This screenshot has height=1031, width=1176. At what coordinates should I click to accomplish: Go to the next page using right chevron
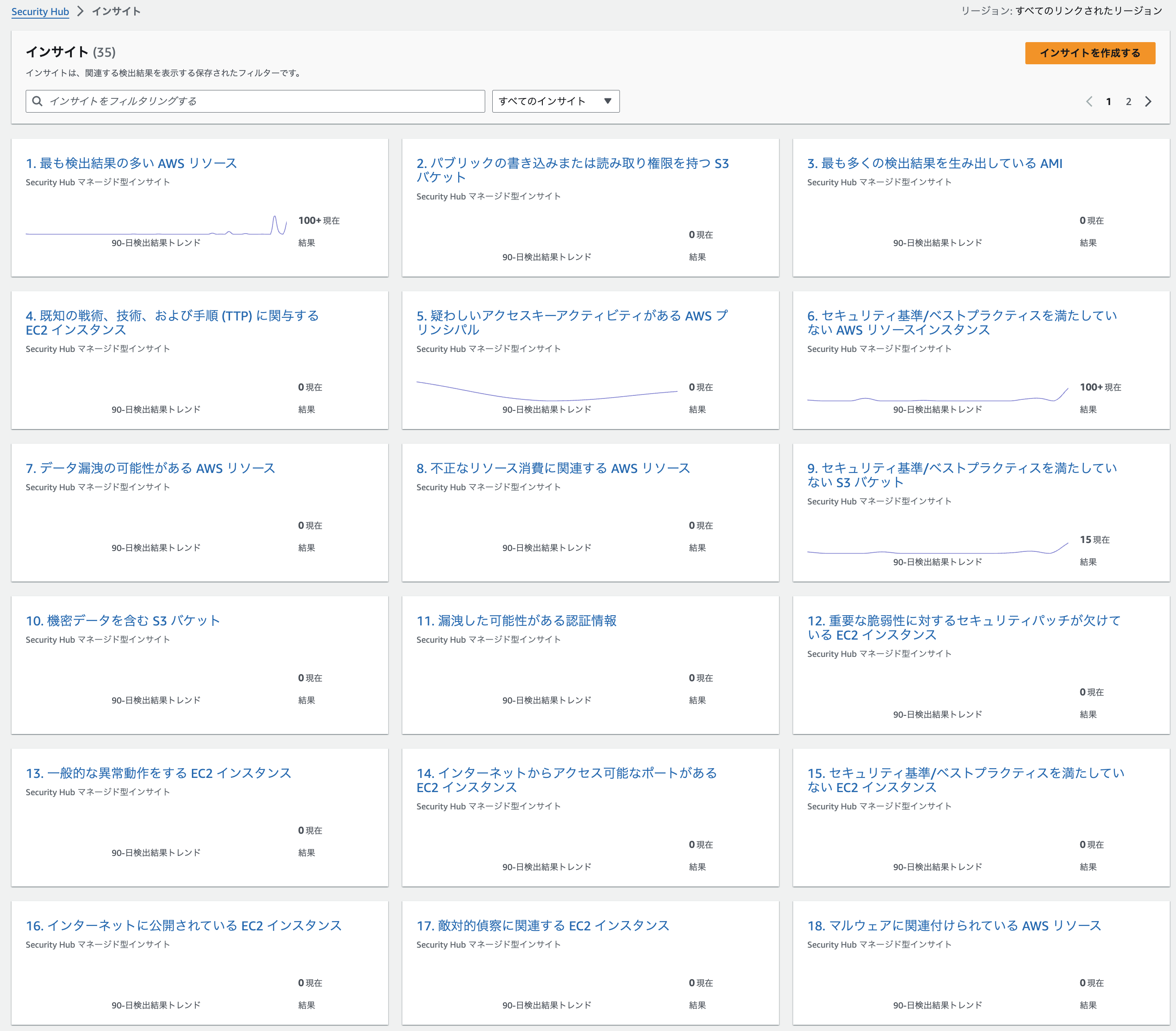coord(1148,102)
